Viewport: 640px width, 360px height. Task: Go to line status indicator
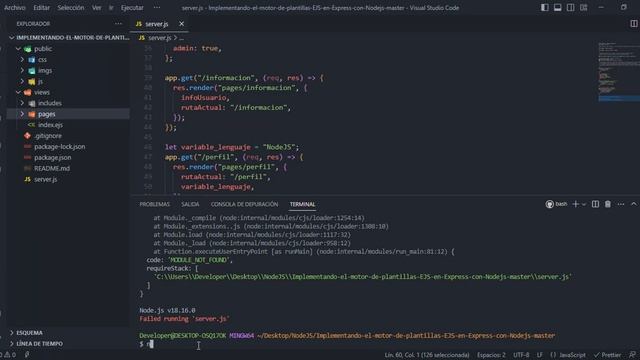click(x=427, y=355)
